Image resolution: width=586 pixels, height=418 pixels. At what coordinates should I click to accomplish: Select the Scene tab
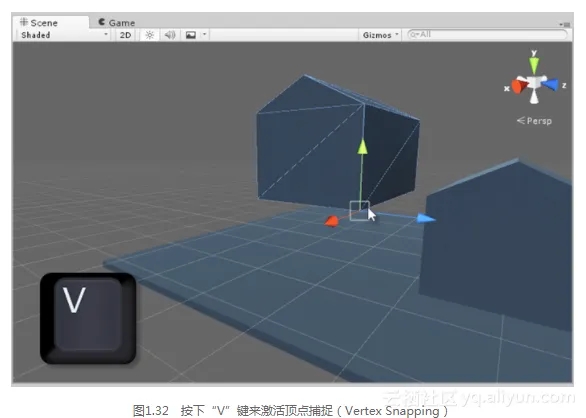click(39, 22)
